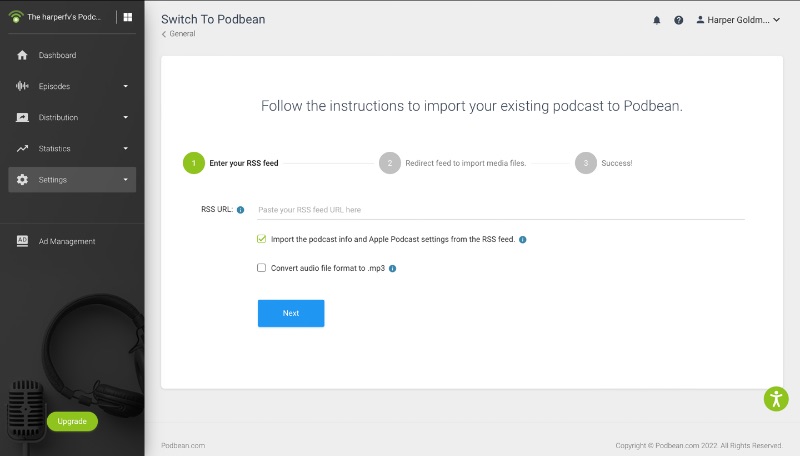Click info icon beside Import podcast info option

click(522, 239)
